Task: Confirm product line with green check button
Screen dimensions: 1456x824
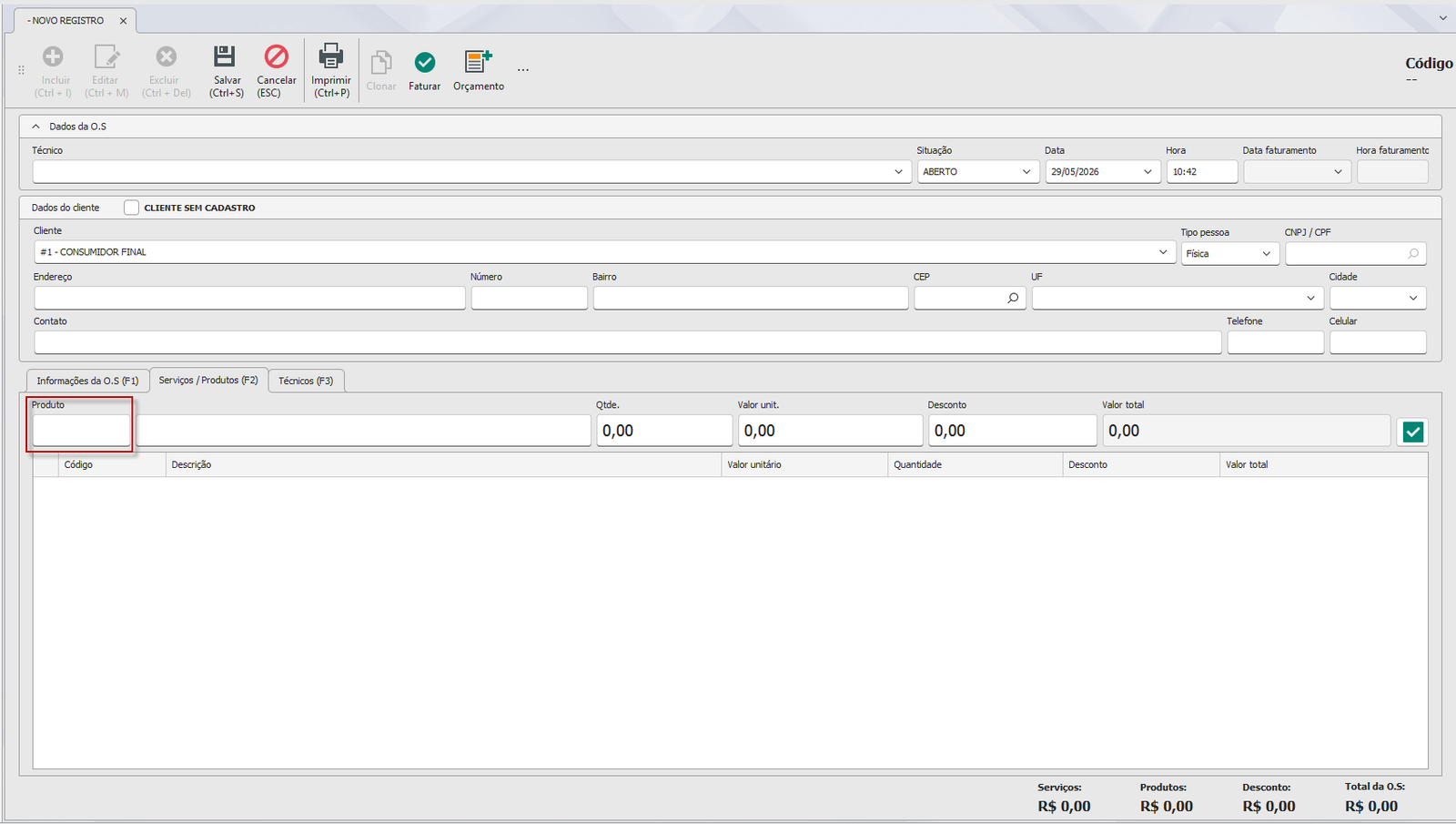Action: [x=1412, y=432]
